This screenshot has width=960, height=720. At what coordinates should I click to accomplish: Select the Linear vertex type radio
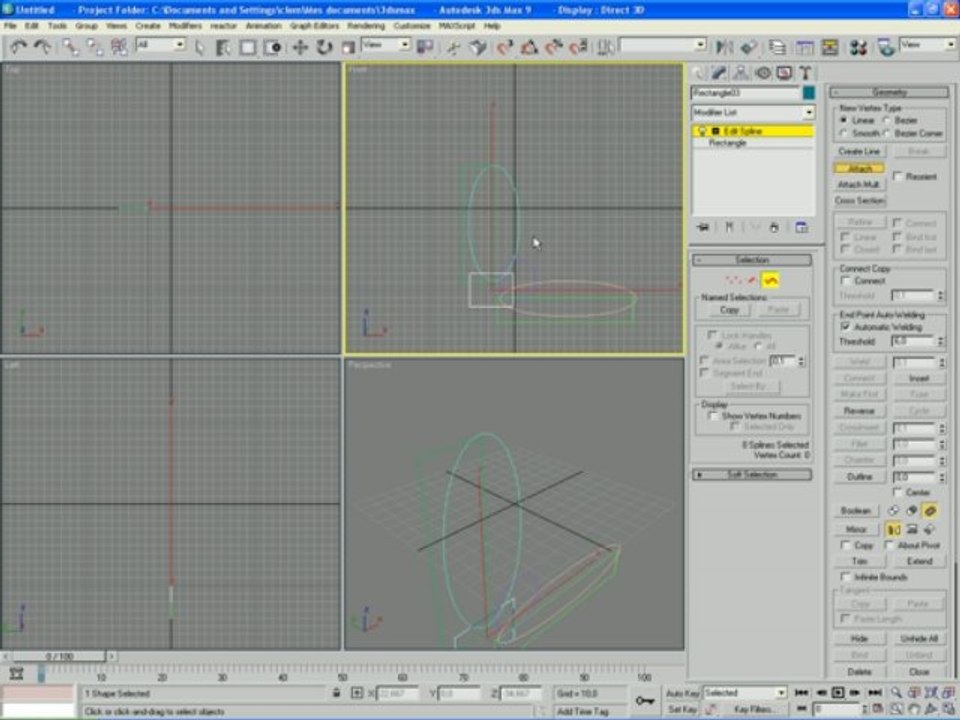(x=844, y=120)
